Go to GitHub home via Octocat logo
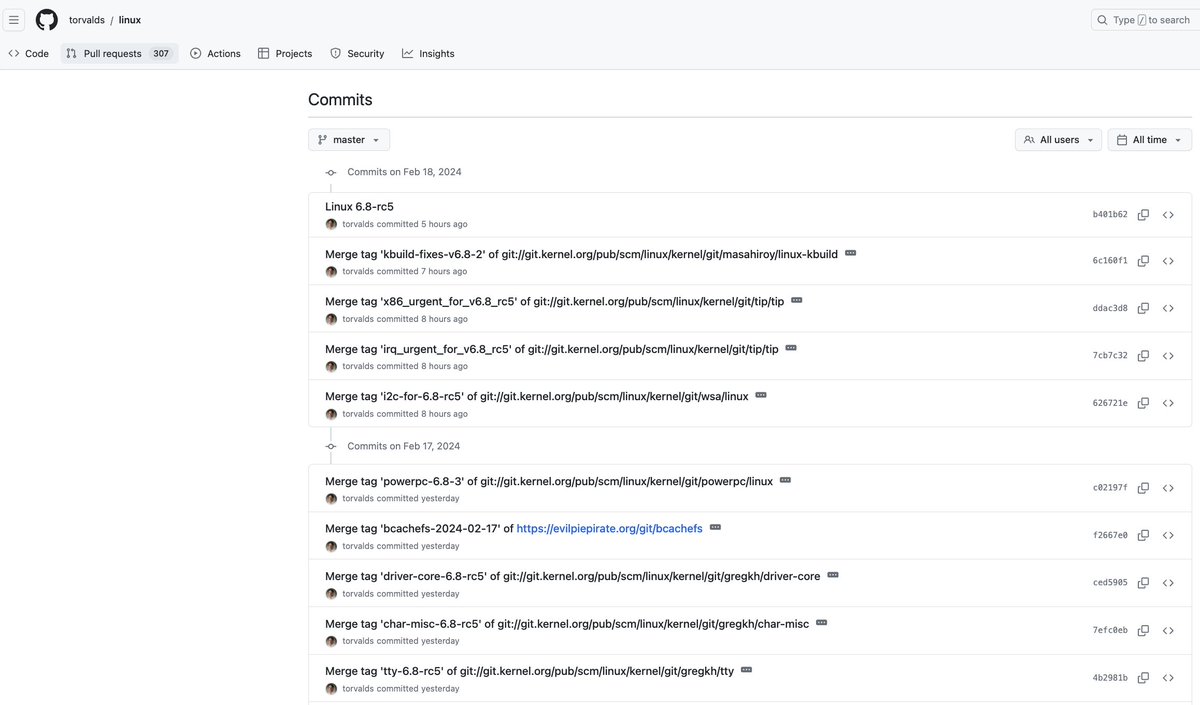The width and height of the screenshot is (1200, 705). pos(47,20)
